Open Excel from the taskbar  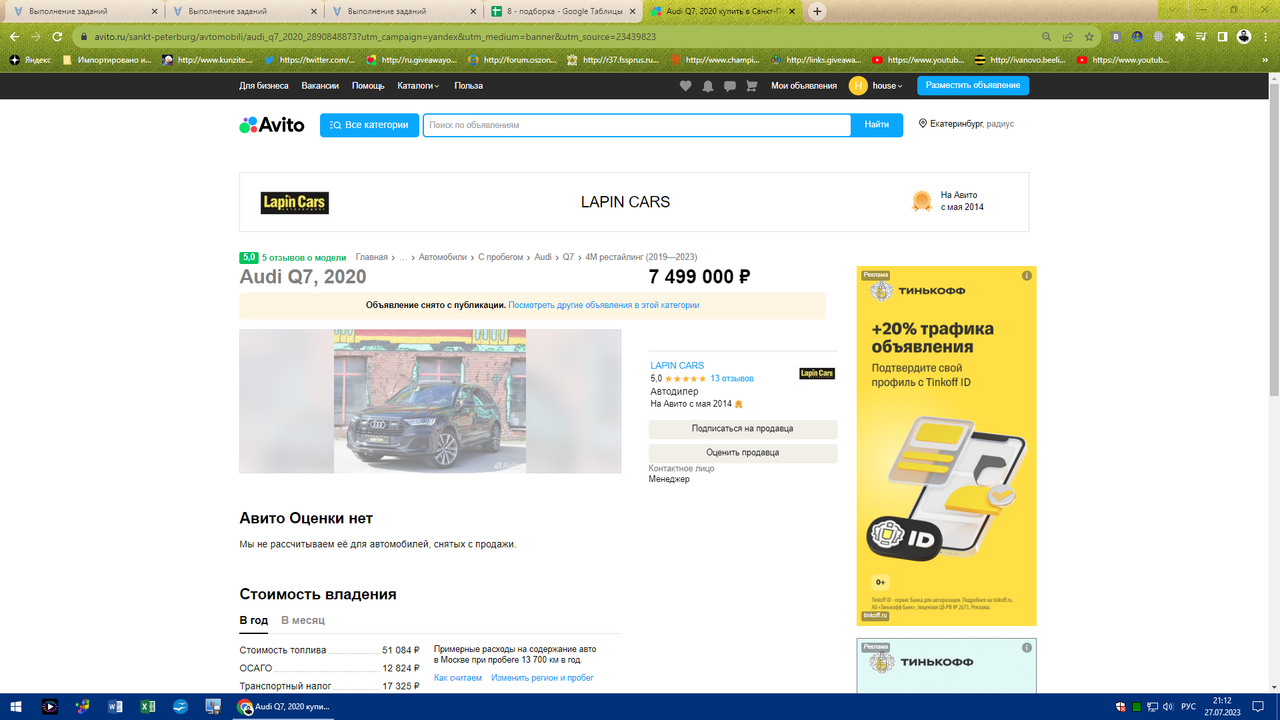pos(146,707)
